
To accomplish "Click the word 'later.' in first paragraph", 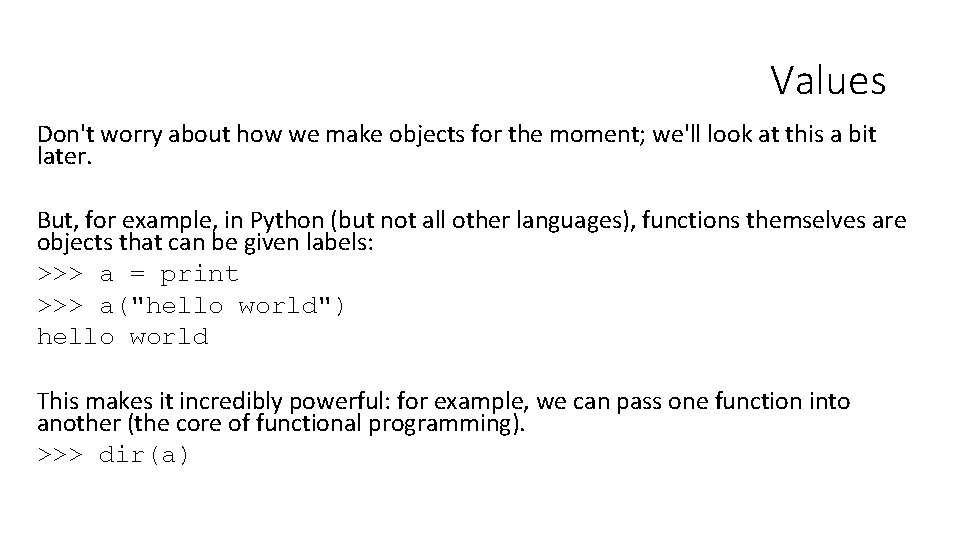I will (64, 155).
